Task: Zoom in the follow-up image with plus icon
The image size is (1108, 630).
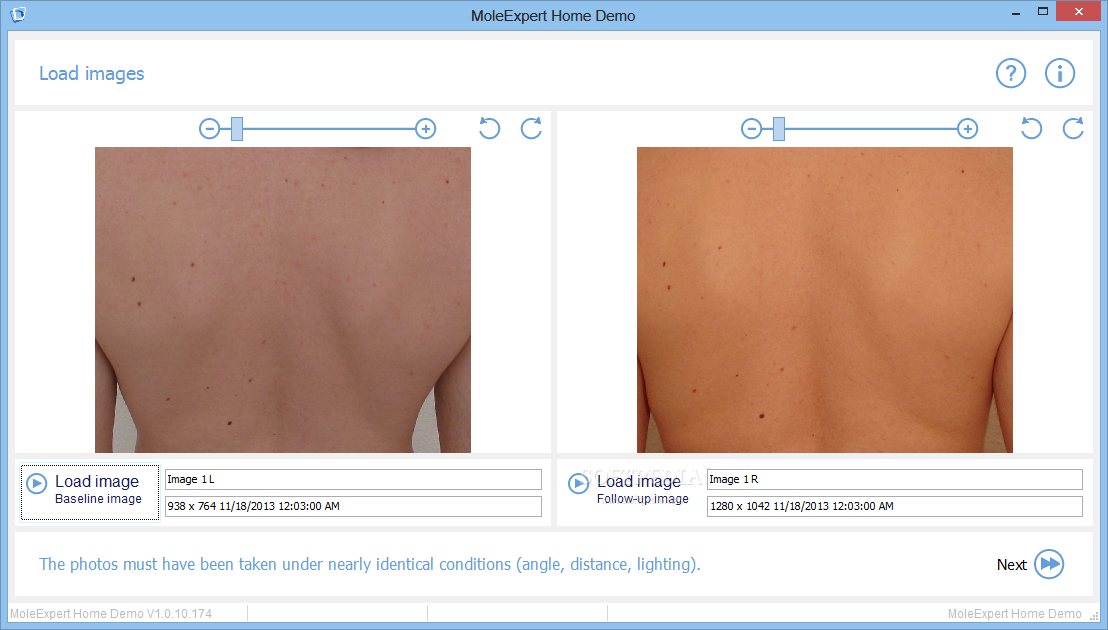Action: 967,129
